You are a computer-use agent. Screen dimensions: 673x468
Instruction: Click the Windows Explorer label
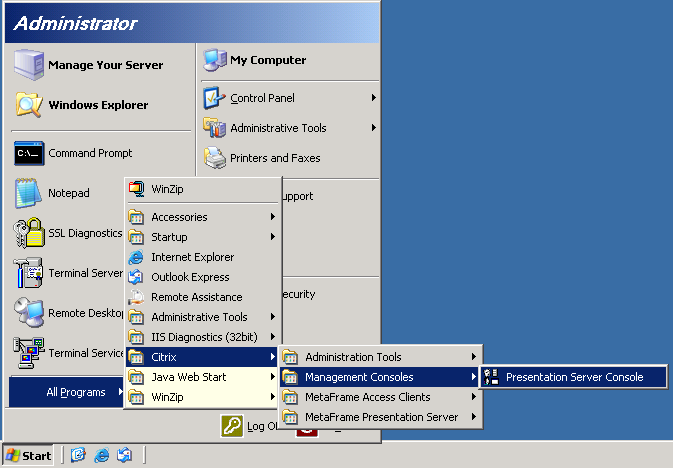coord(98,105)
